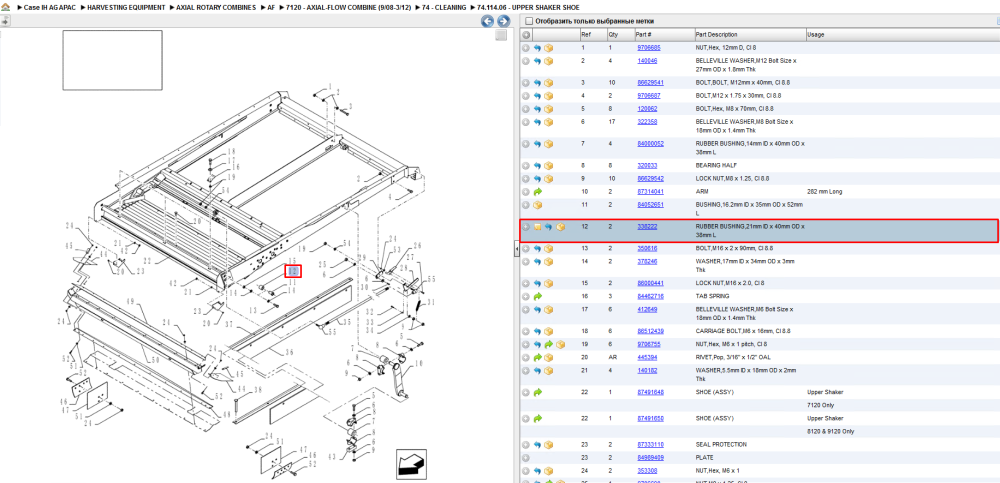This screenshot has width=1000, height=483.
Task: Click the box icon for part 9706685
Action: point(548,48)
